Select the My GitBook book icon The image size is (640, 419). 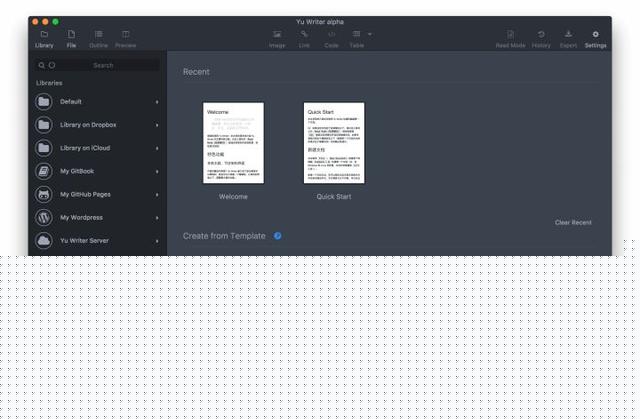click(44, 171)
